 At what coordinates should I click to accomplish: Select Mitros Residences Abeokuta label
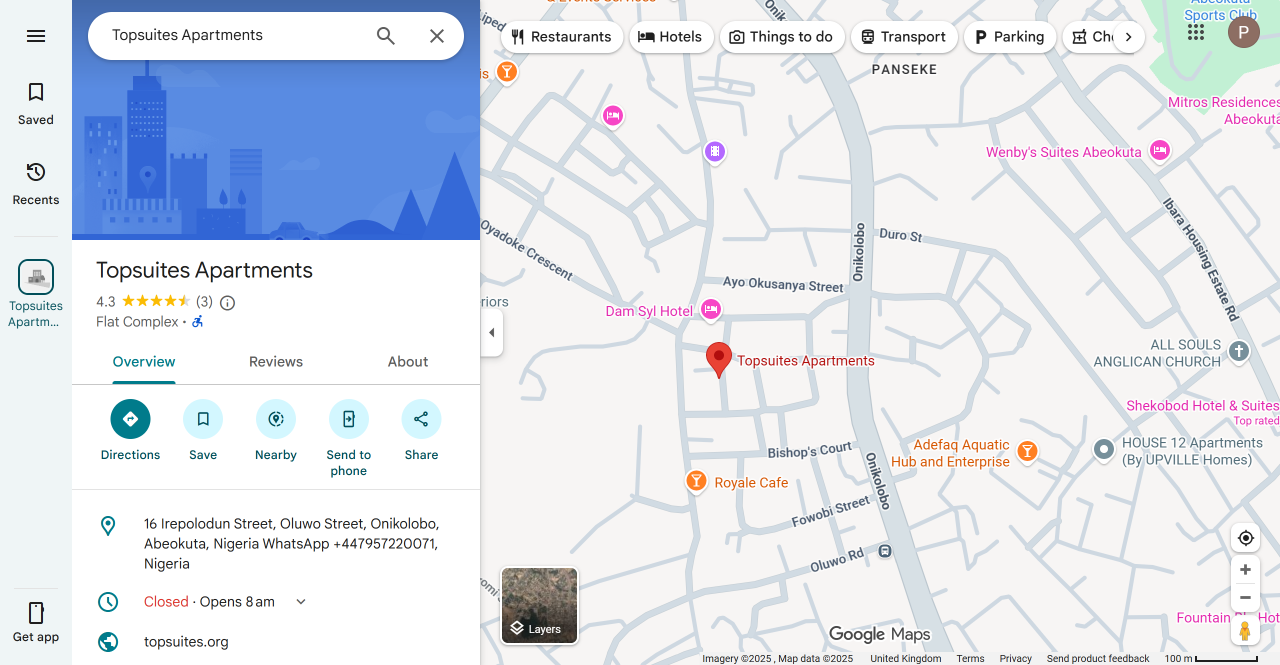[1224, 111]
